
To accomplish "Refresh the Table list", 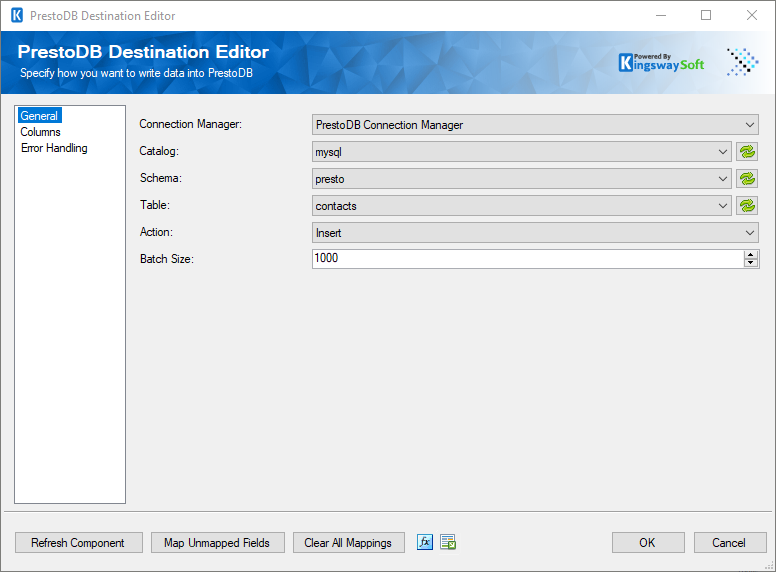I will 747,206.
